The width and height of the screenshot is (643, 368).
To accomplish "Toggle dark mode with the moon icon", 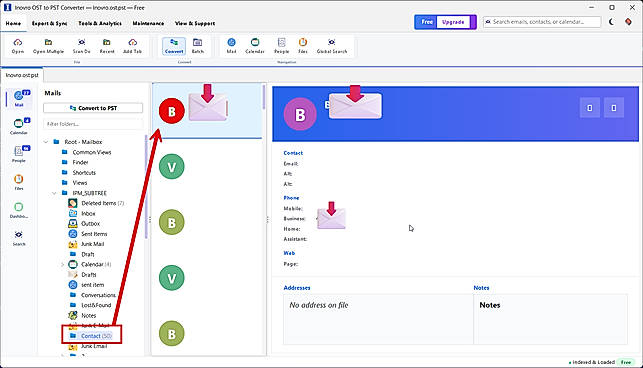I will point(611,22).
